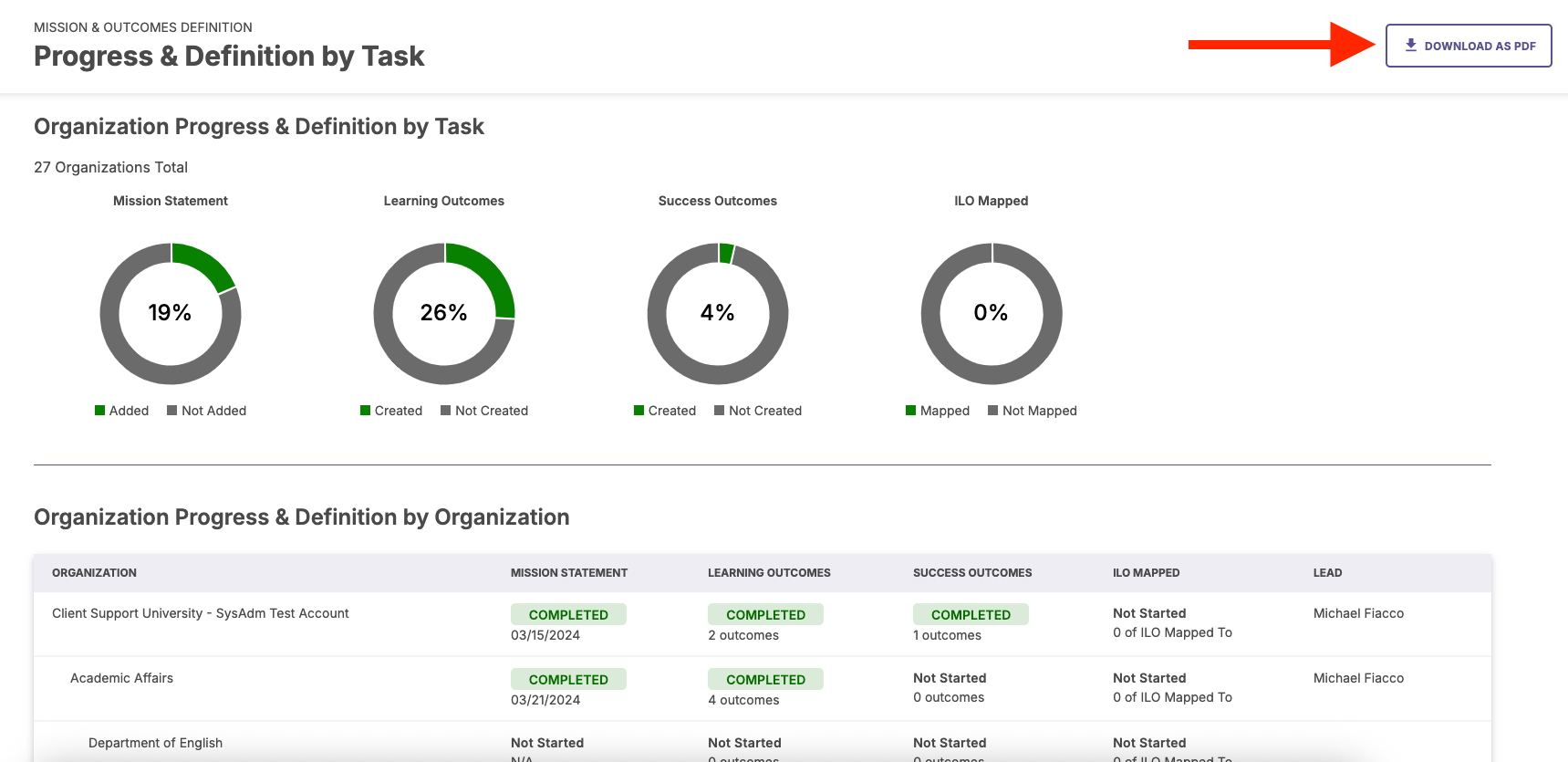The width and height of the screenshot is (1568, 762).
Task: Click the ILO Mapped donut chart
Action: tap(992, 313)
